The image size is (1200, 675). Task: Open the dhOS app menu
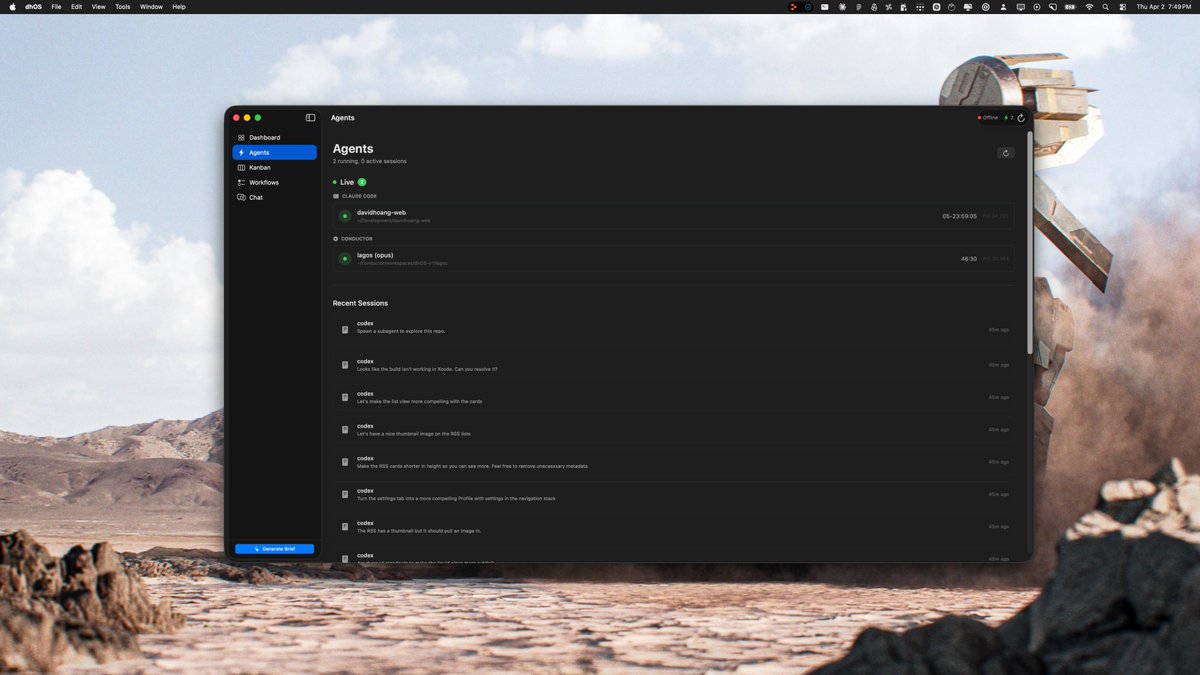(x=34, y=6)
